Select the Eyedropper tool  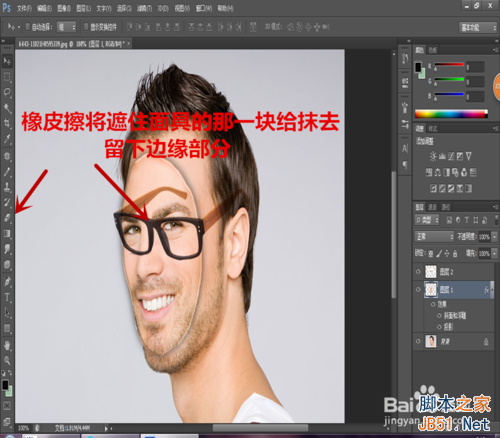[x=7, y=139]
